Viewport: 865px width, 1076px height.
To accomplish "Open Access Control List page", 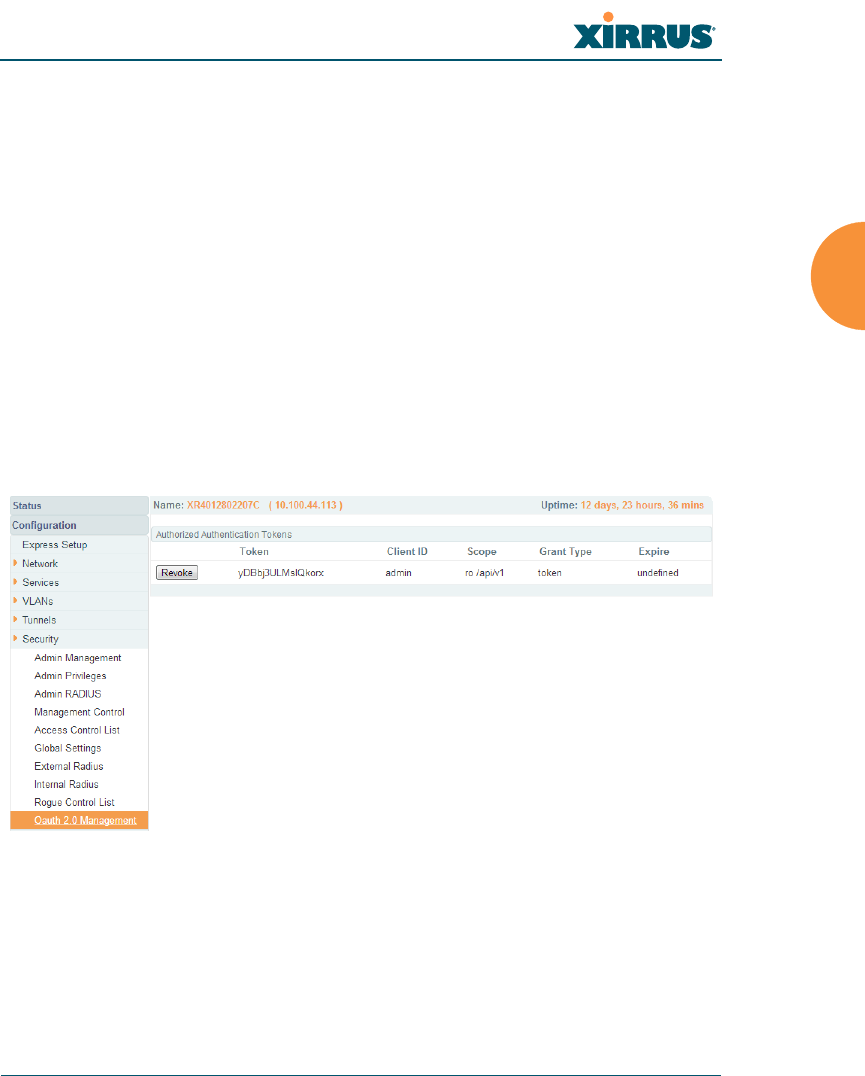I will [77, 730].
